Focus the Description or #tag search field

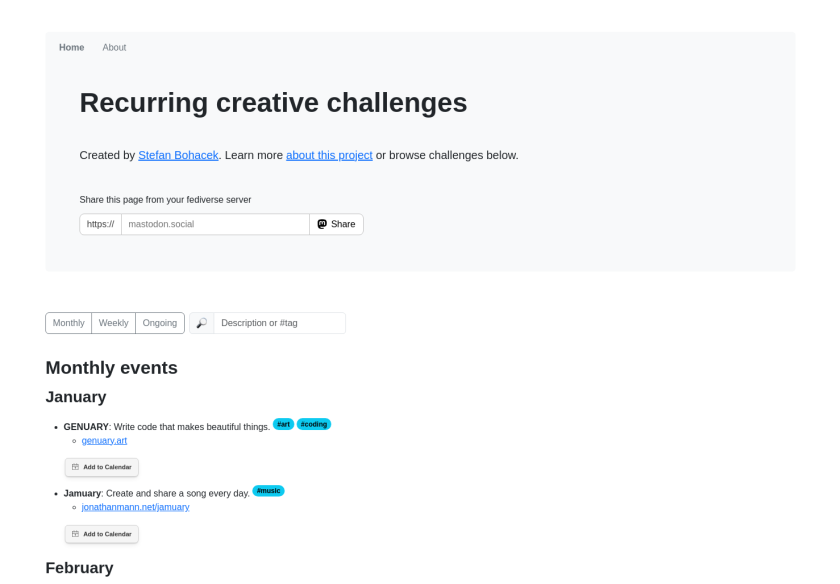280,323
